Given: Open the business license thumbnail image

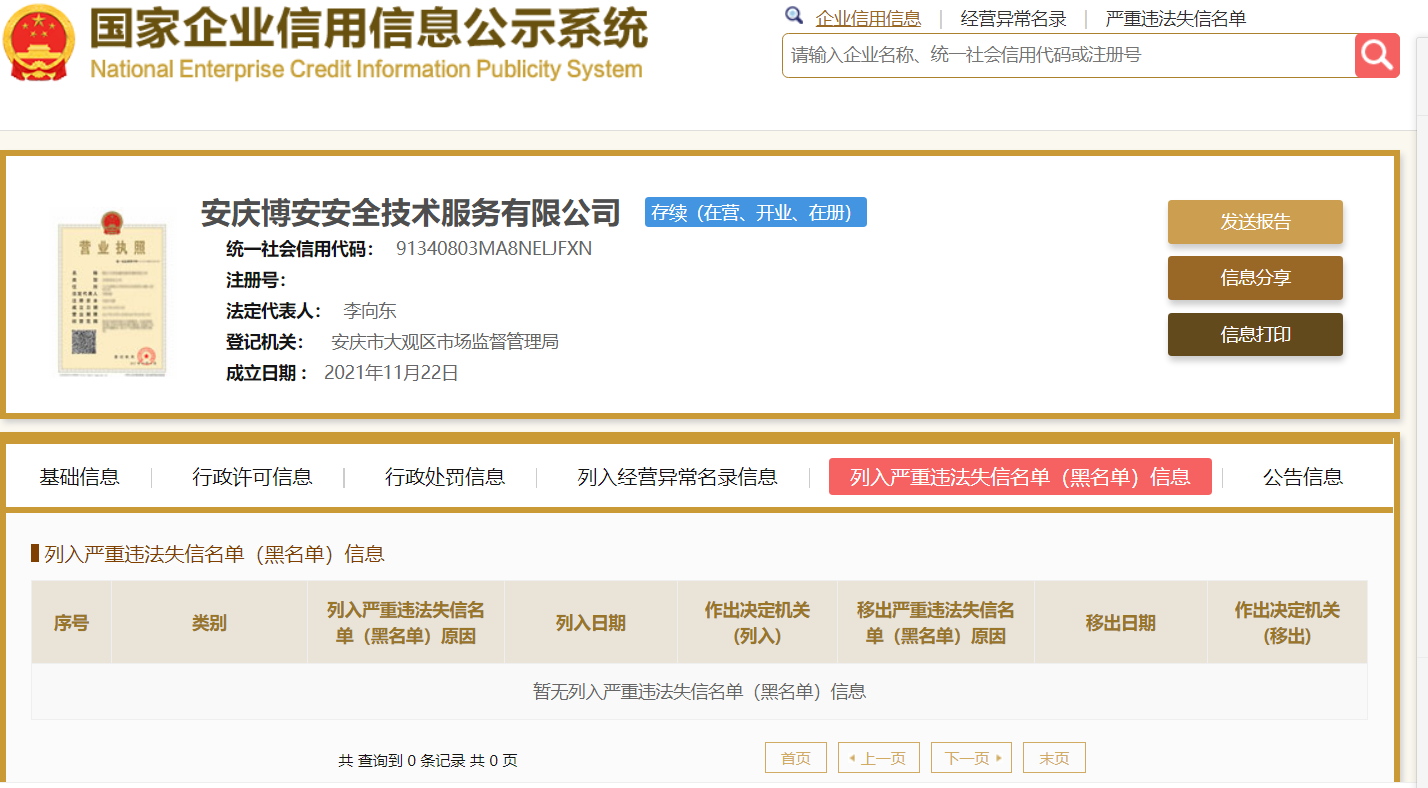Looking at the screenshot, I should pyautogui.click(x=110, y=294).
